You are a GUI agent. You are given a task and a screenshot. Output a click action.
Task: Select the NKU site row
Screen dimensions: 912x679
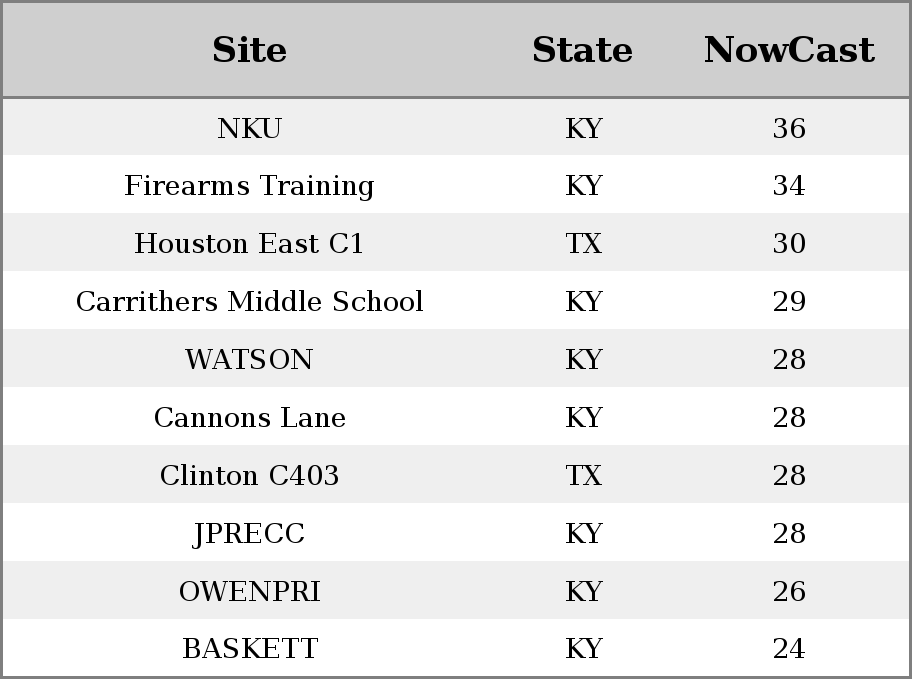coord(456,127)
